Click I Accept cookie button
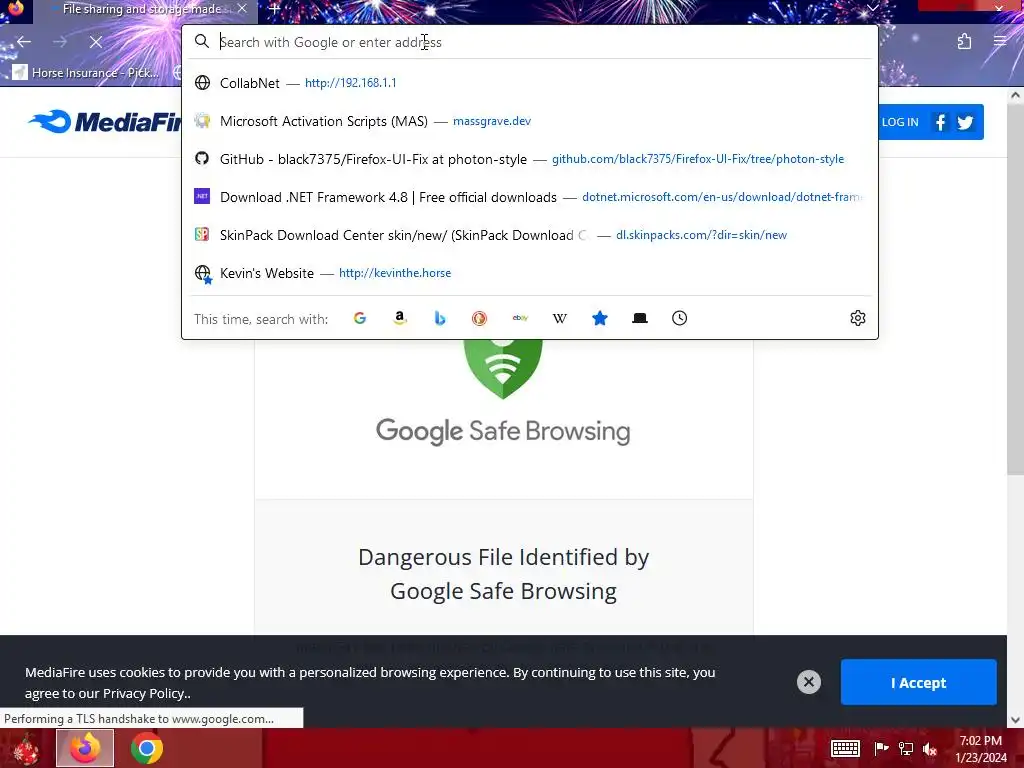 click(x=918, y=682)
